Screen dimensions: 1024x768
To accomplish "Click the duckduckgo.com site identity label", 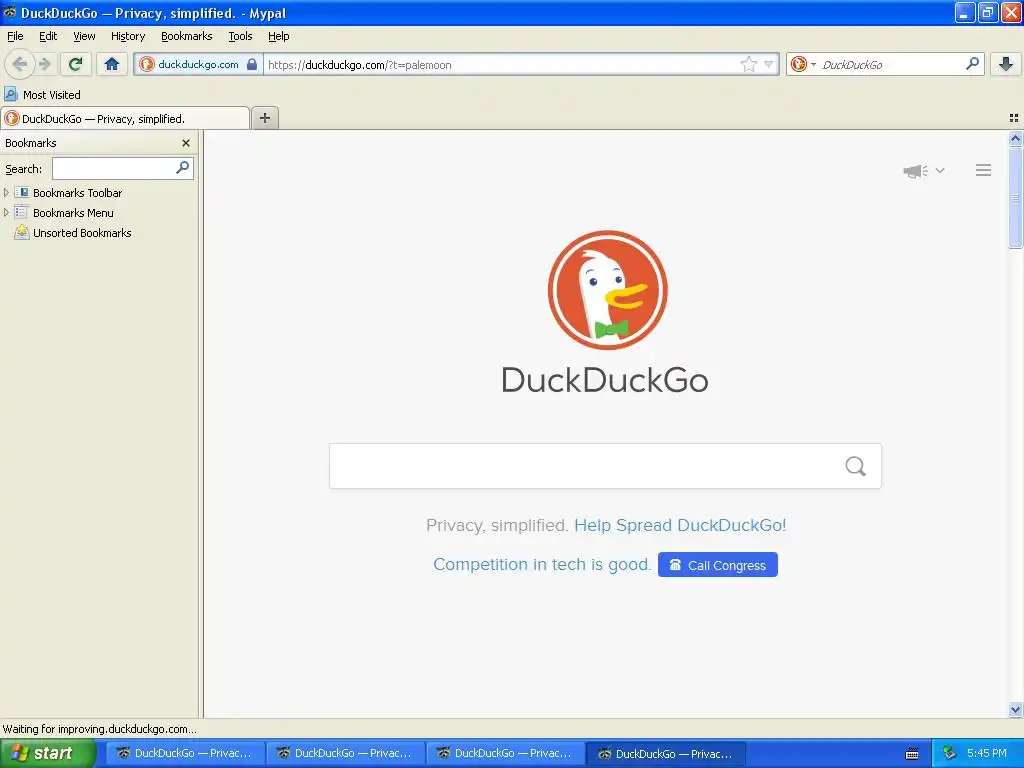I will tap(199, 64).
